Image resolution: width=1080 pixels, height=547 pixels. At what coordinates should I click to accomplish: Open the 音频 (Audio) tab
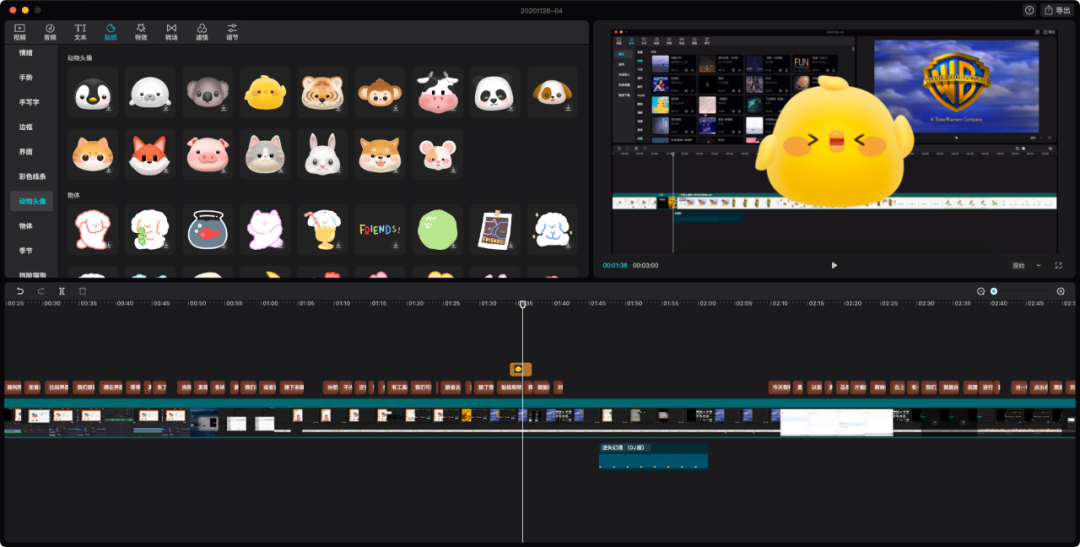click(50, 32)
